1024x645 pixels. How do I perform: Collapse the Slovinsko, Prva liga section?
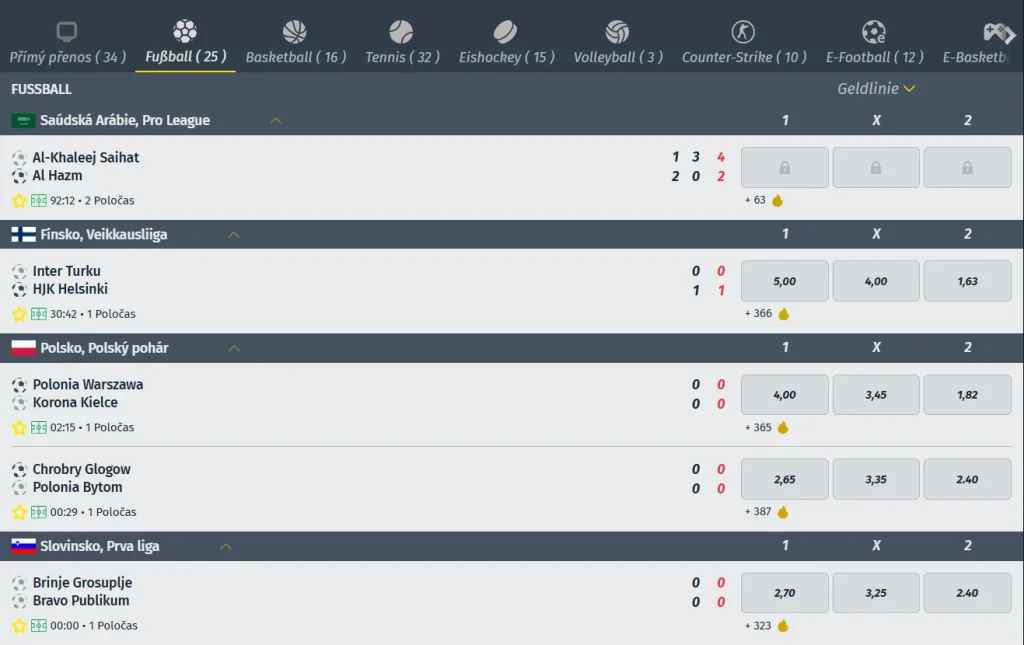pyautogui.click(x=226, y=546)
